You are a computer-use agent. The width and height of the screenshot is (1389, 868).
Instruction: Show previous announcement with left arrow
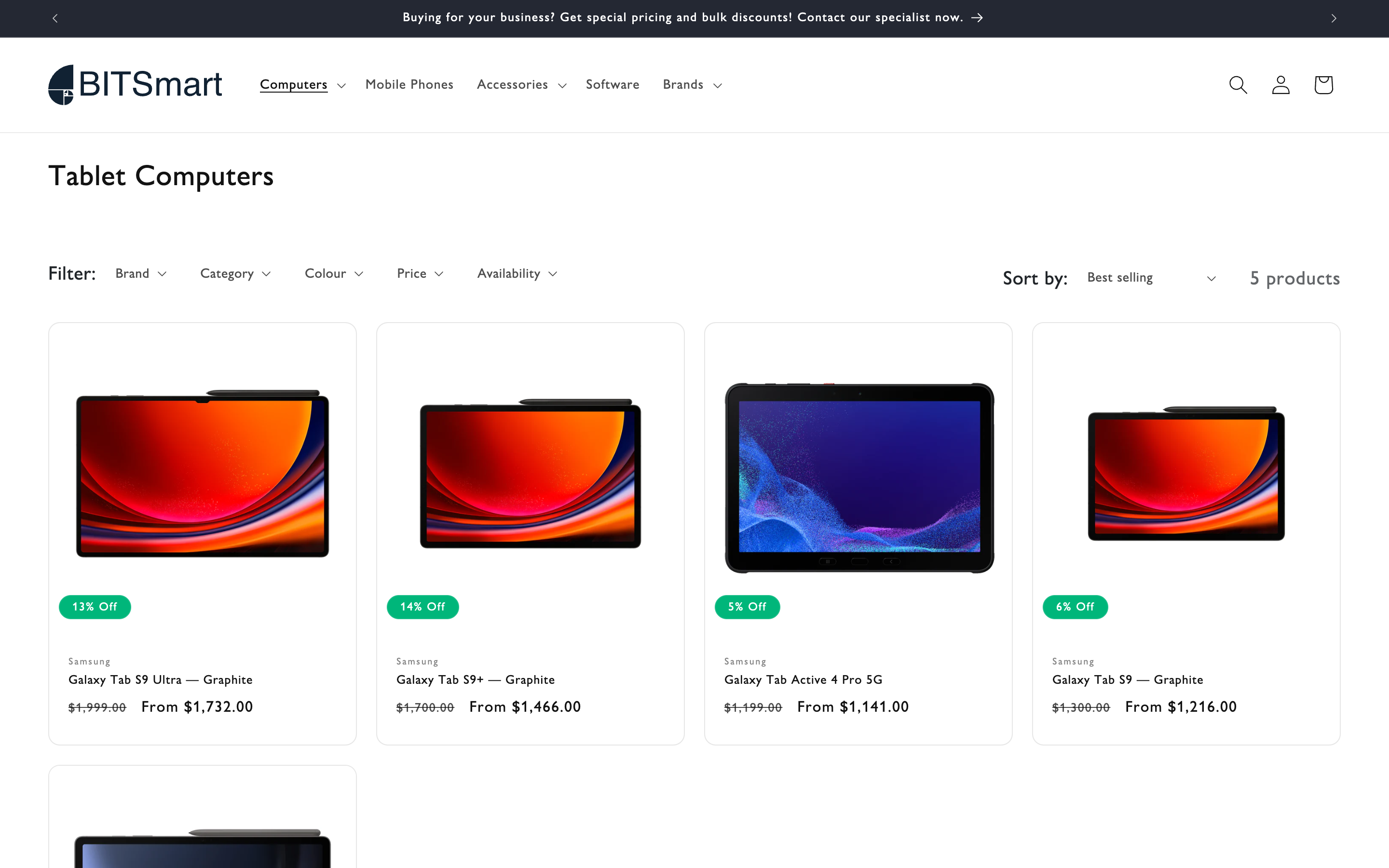point(55,18)
